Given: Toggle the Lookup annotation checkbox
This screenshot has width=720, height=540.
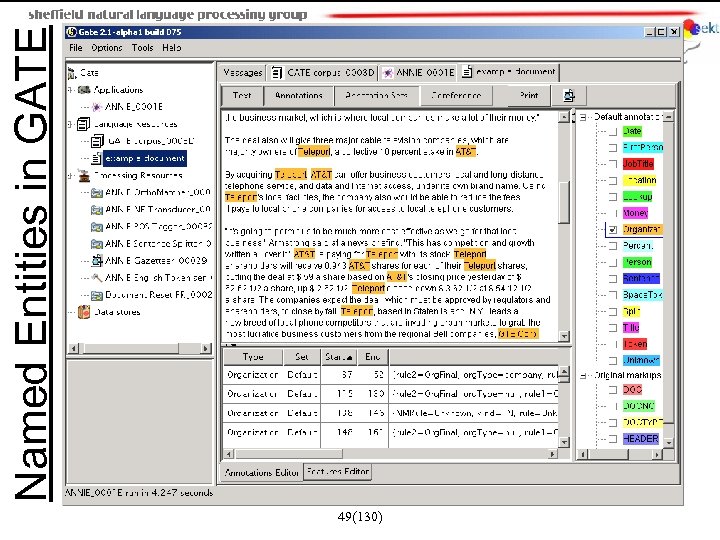Looking at the screenshot, I should pyautogui.click(x=613, y=197).
